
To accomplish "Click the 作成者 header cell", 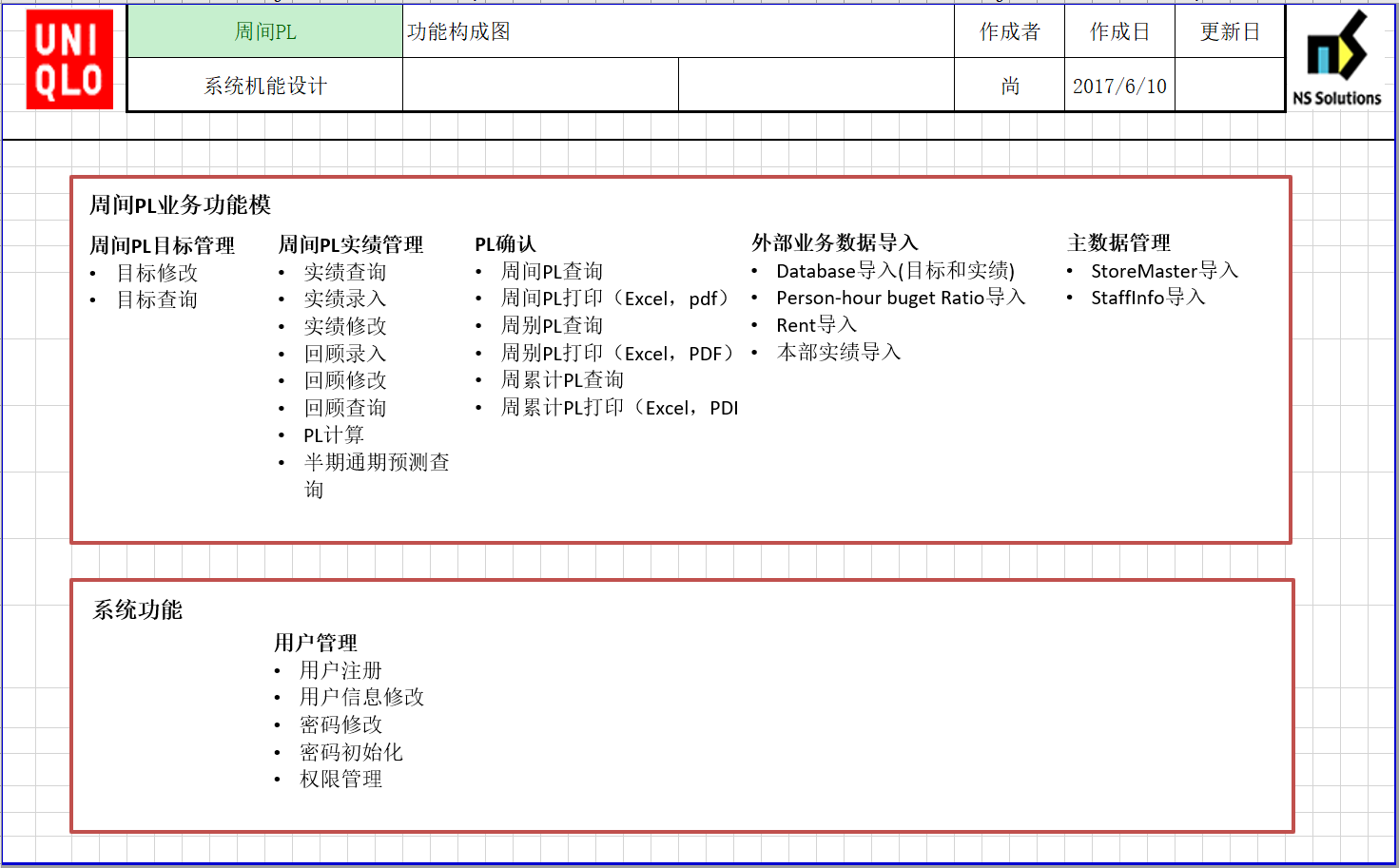I will coord(1009,31).
